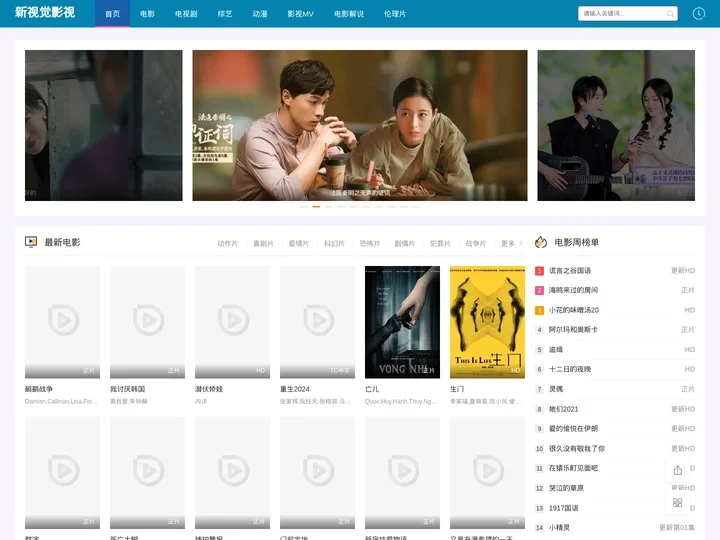
Task: Click the 我讨厌韩国 title text
Action: [128, 389]
